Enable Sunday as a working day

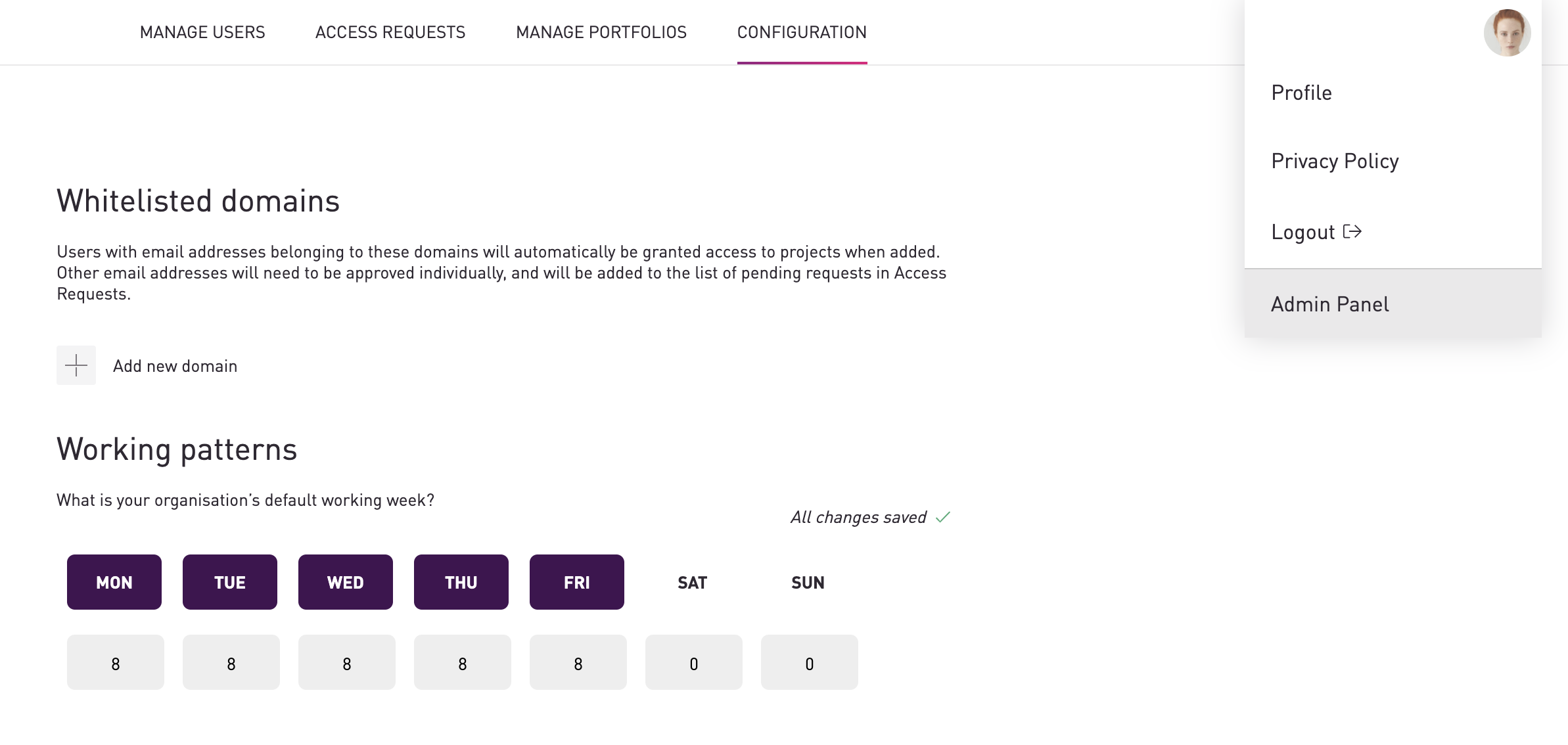coord(808,582)
